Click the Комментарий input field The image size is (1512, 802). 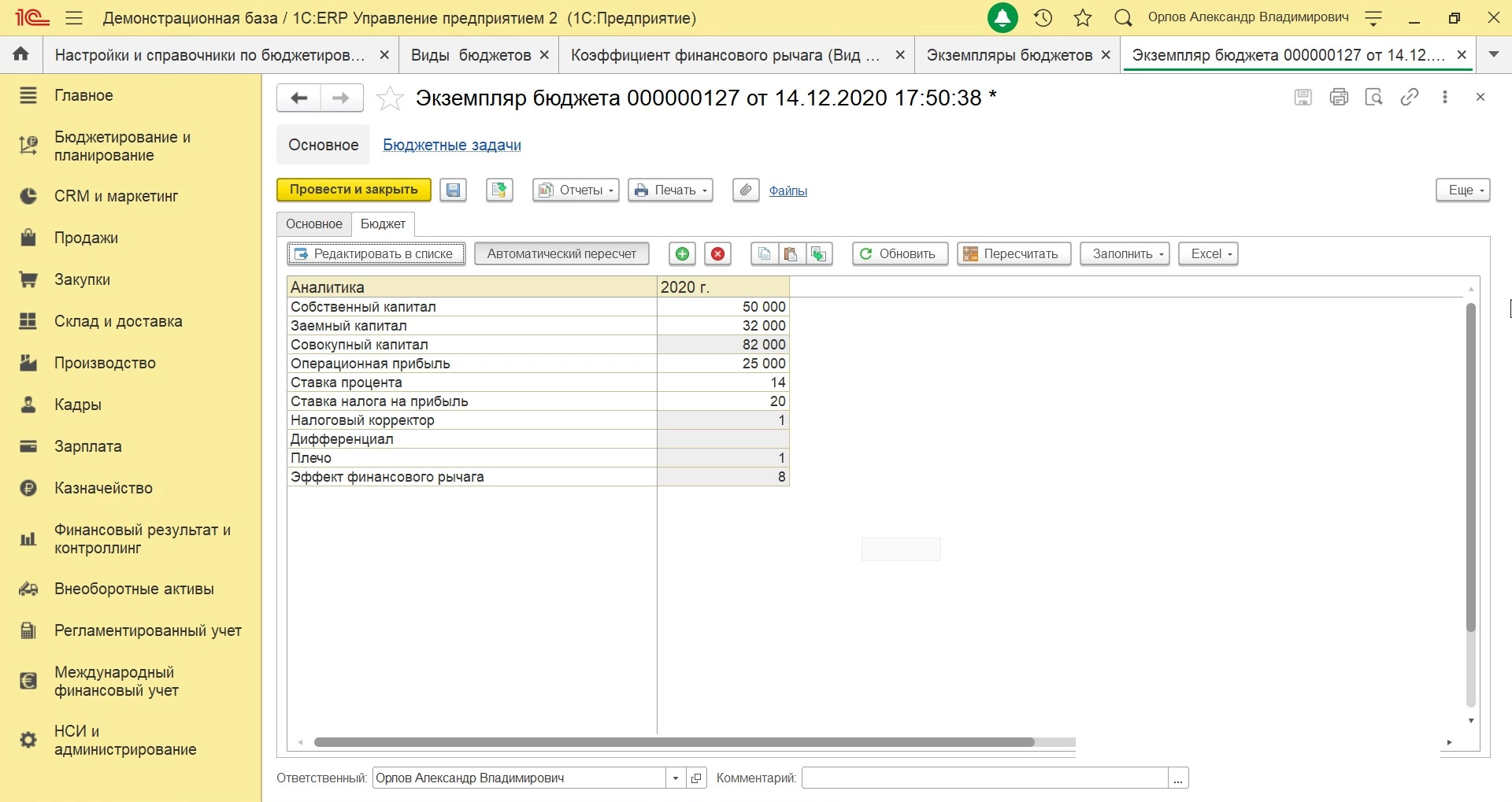(x=984, y=778)
